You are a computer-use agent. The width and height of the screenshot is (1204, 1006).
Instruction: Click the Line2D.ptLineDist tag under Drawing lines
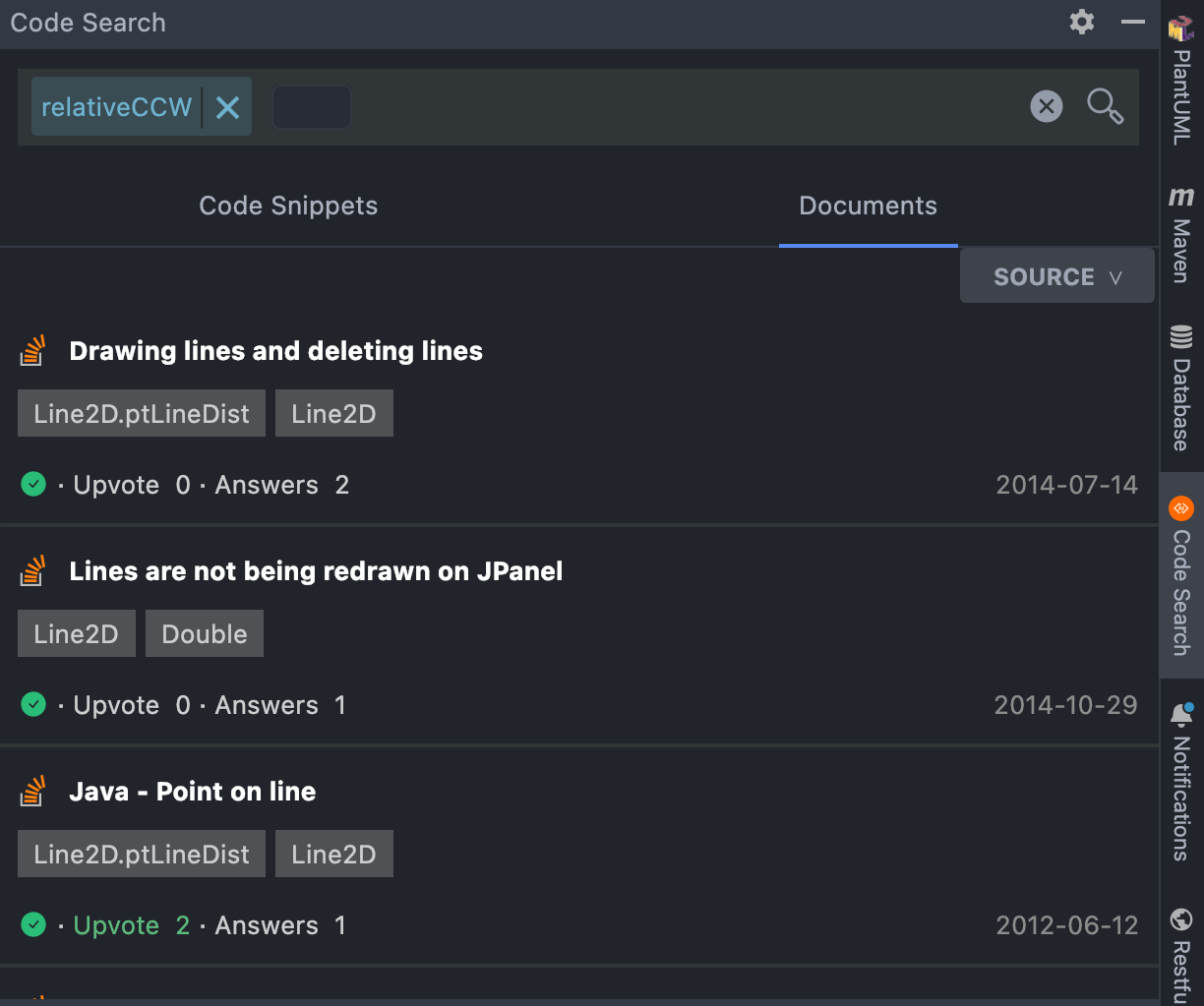click(142, 414)
